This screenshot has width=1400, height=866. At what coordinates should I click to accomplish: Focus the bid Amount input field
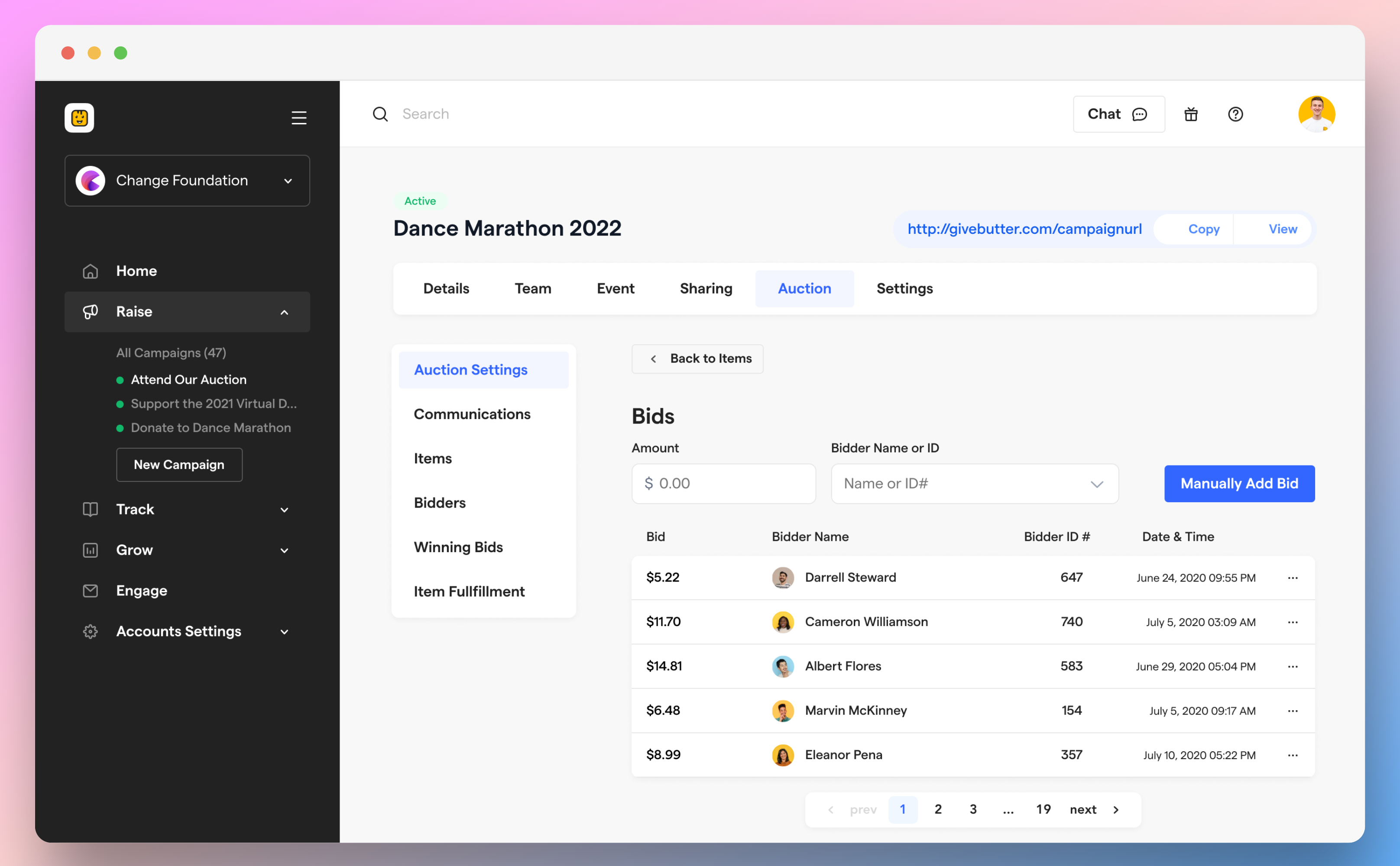(x=723, y=483)
